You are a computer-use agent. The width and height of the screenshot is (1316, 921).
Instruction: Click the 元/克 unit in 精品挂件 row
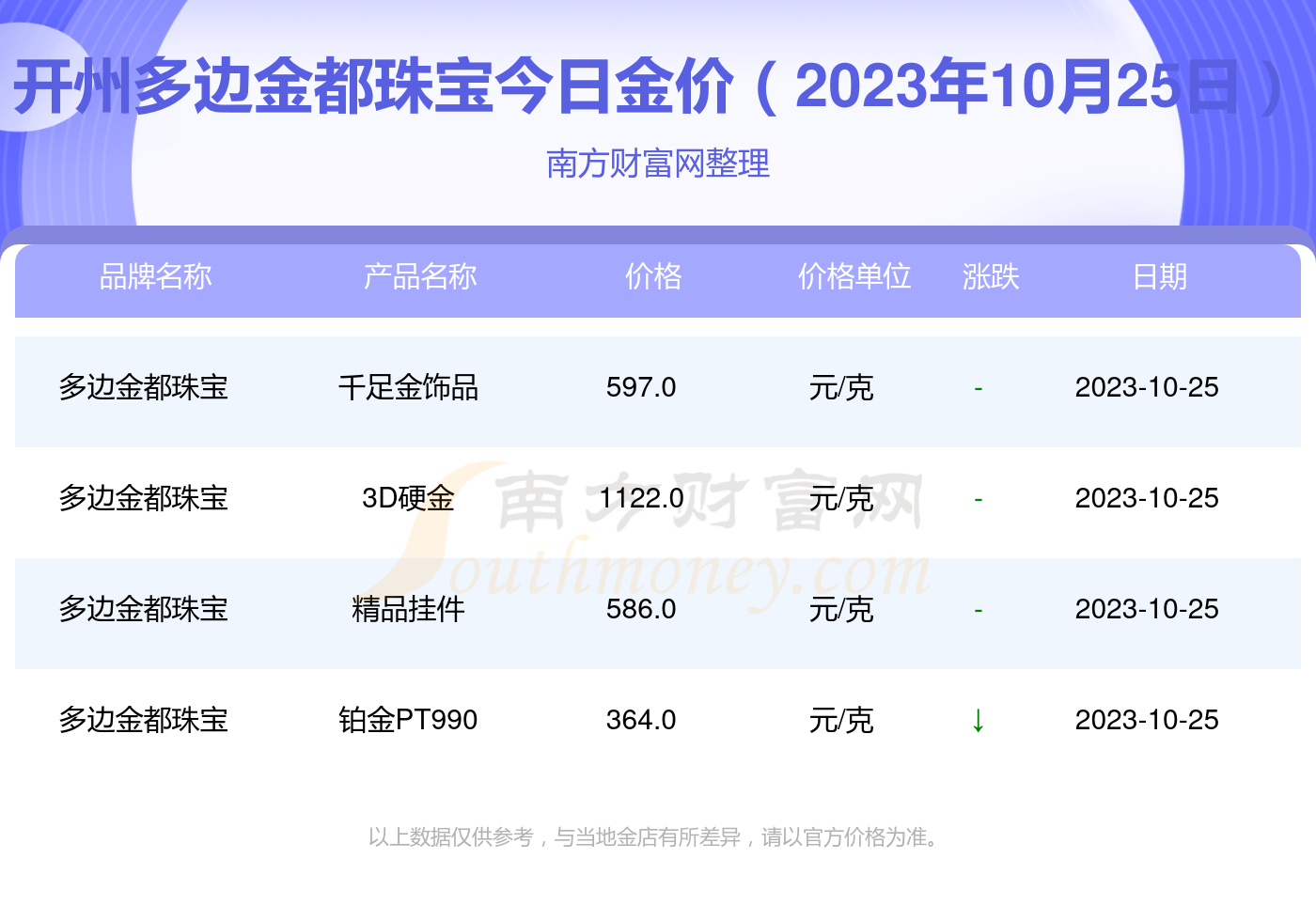click(841, 609)
